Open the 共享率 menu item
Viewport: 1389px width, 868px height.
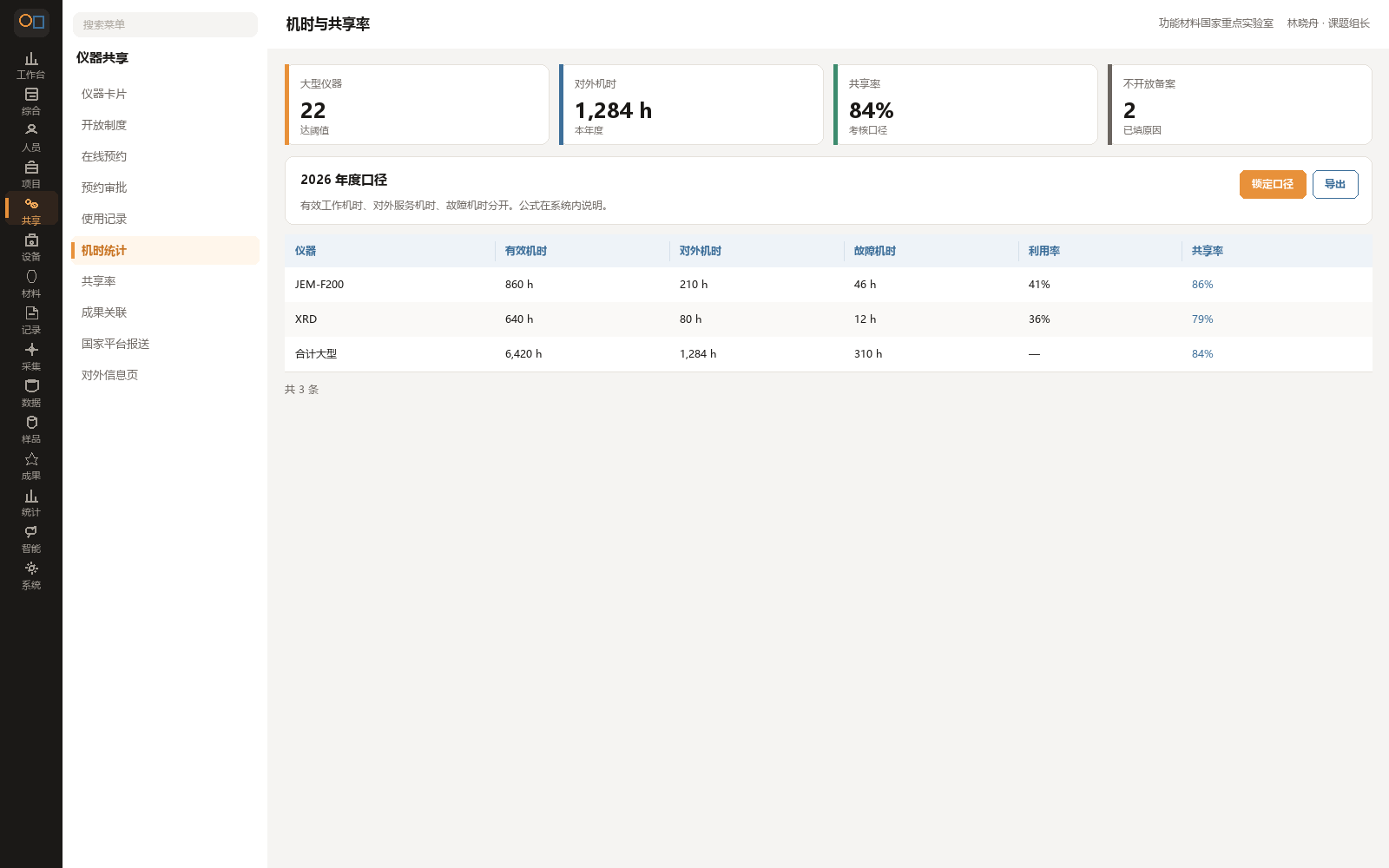coord(165,281)
